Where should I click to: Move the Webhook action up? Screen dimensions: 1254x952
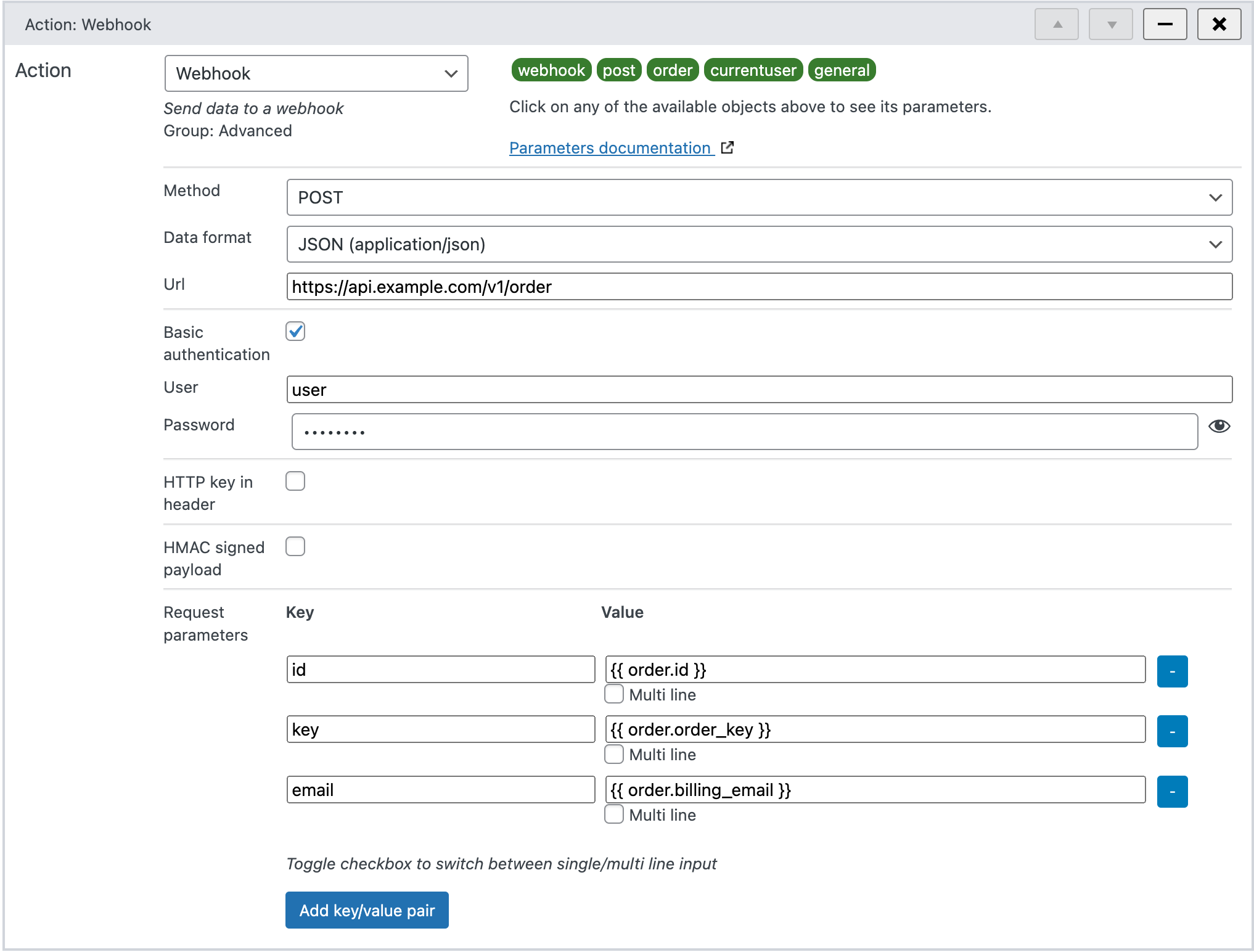[x=1056, y=24]
